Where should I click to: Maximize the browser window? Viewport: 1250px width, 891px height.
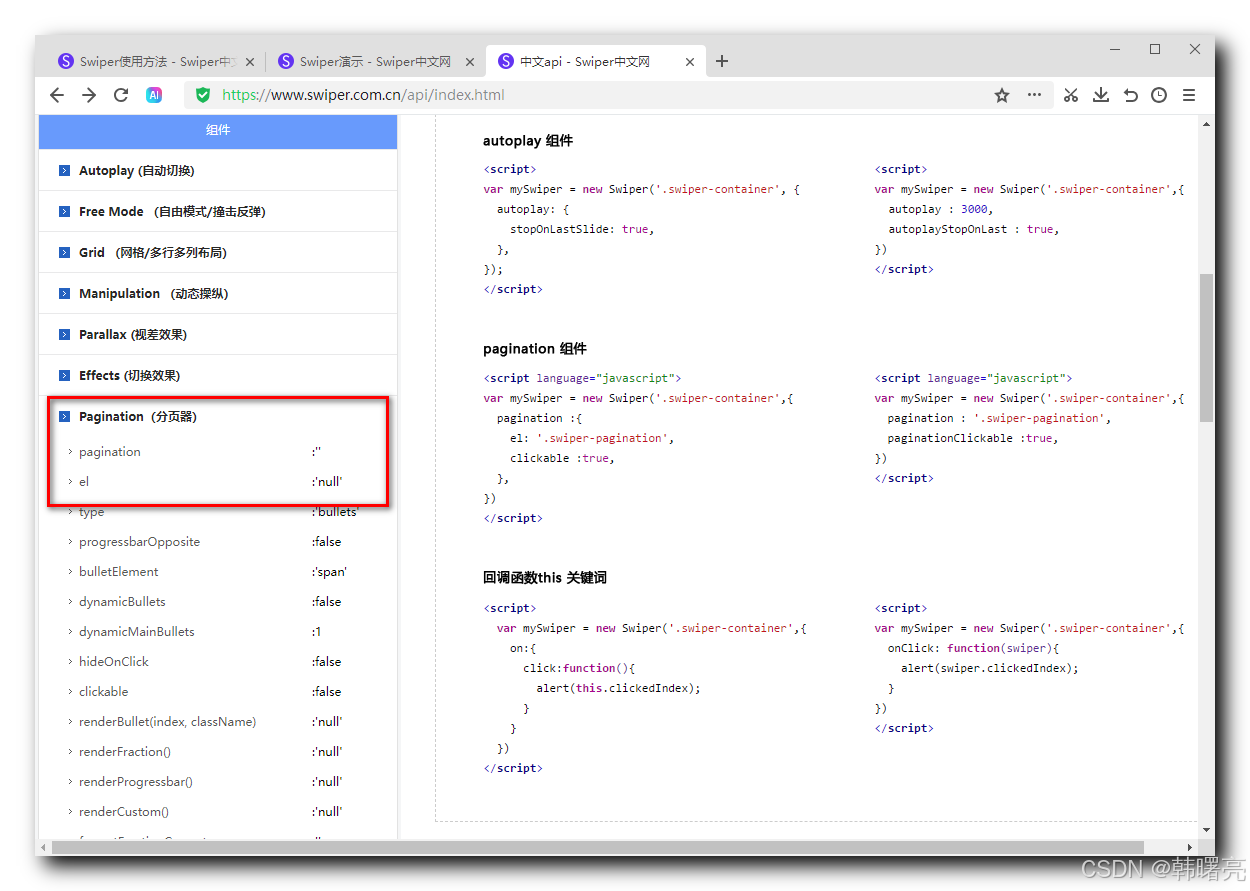coord(1154,48)
